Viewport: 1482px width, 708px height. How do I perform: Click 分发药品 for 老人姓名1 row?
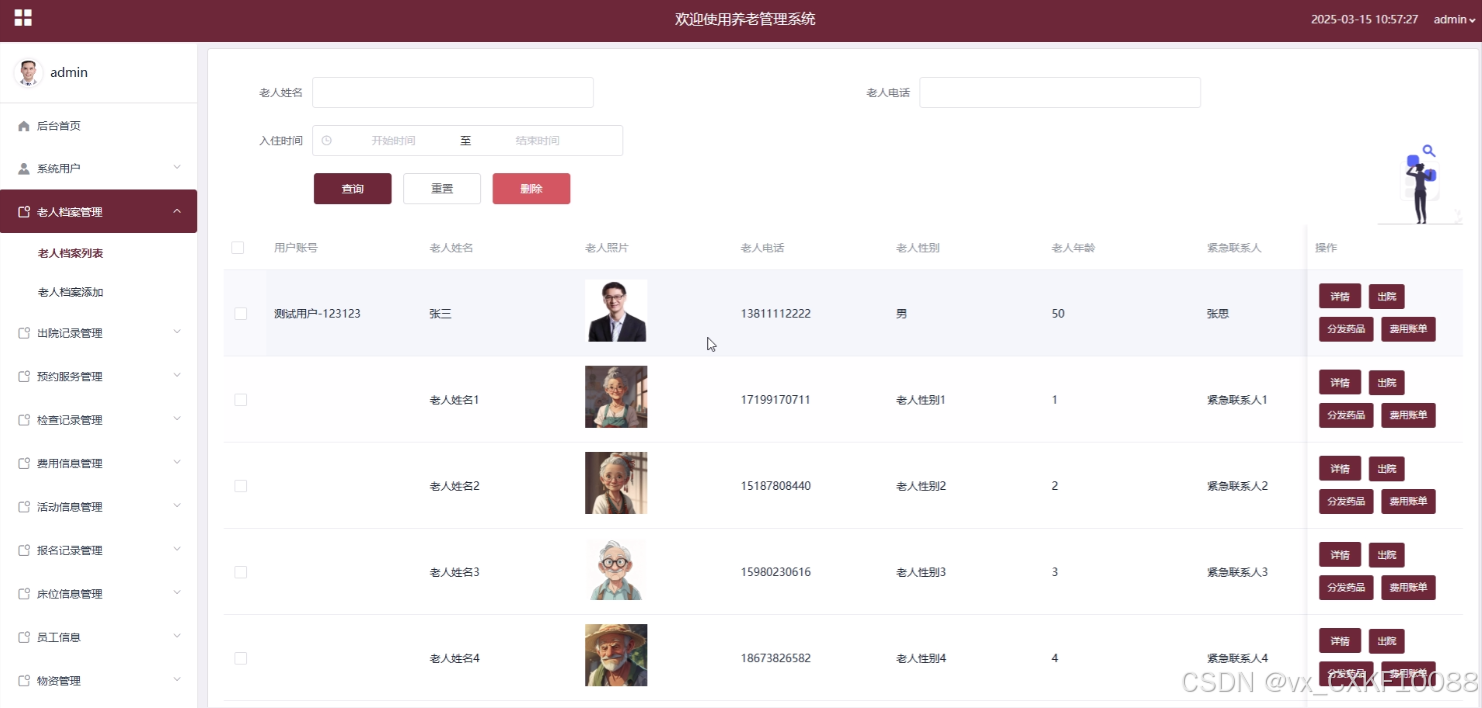tap(1346, 415)
